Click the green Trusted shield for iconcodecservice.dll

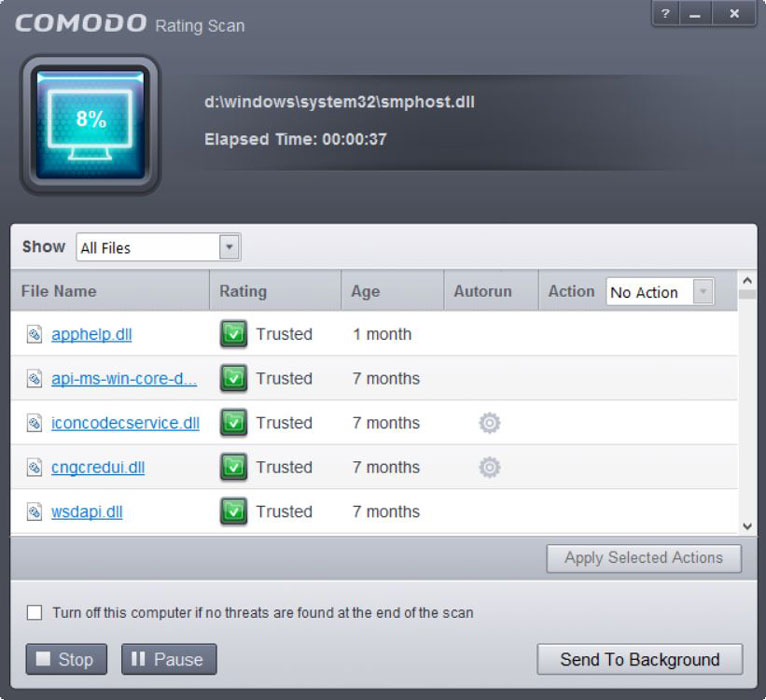tap(234, 423)
